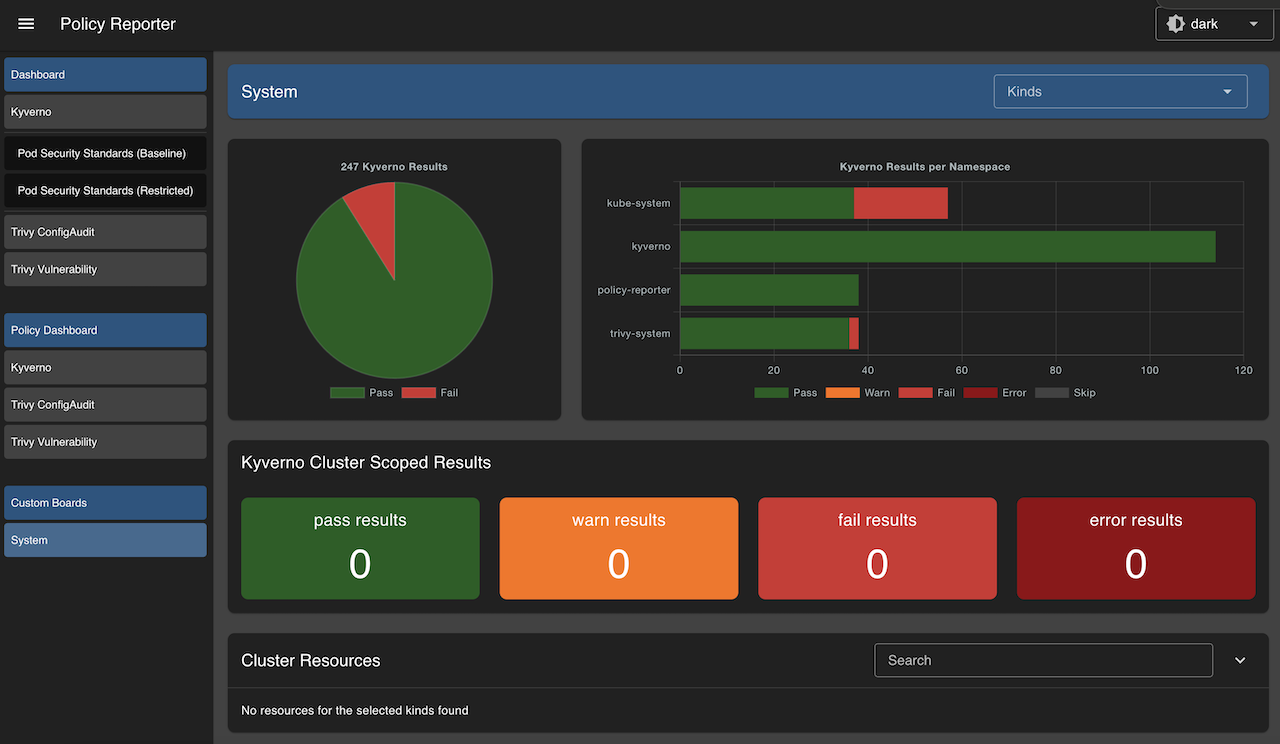
Task: Toggle Warn legend in namespace chart
Action: [858, 393]
